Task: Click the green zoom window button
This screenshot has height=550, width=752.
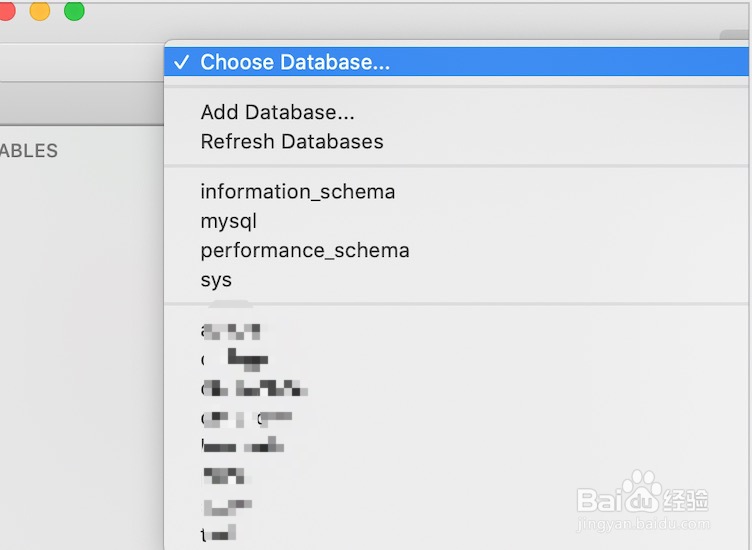Action: pyautogui.click(x=74, y=11)
